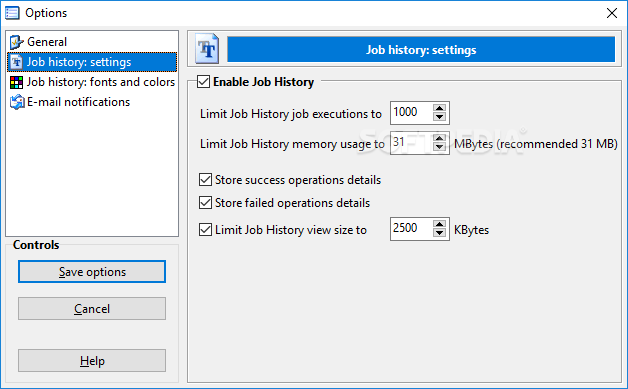The height and width of the screenshot is (389, 628).
Task: Click the 'Controls' group label
Action: (x=36, y=245)
